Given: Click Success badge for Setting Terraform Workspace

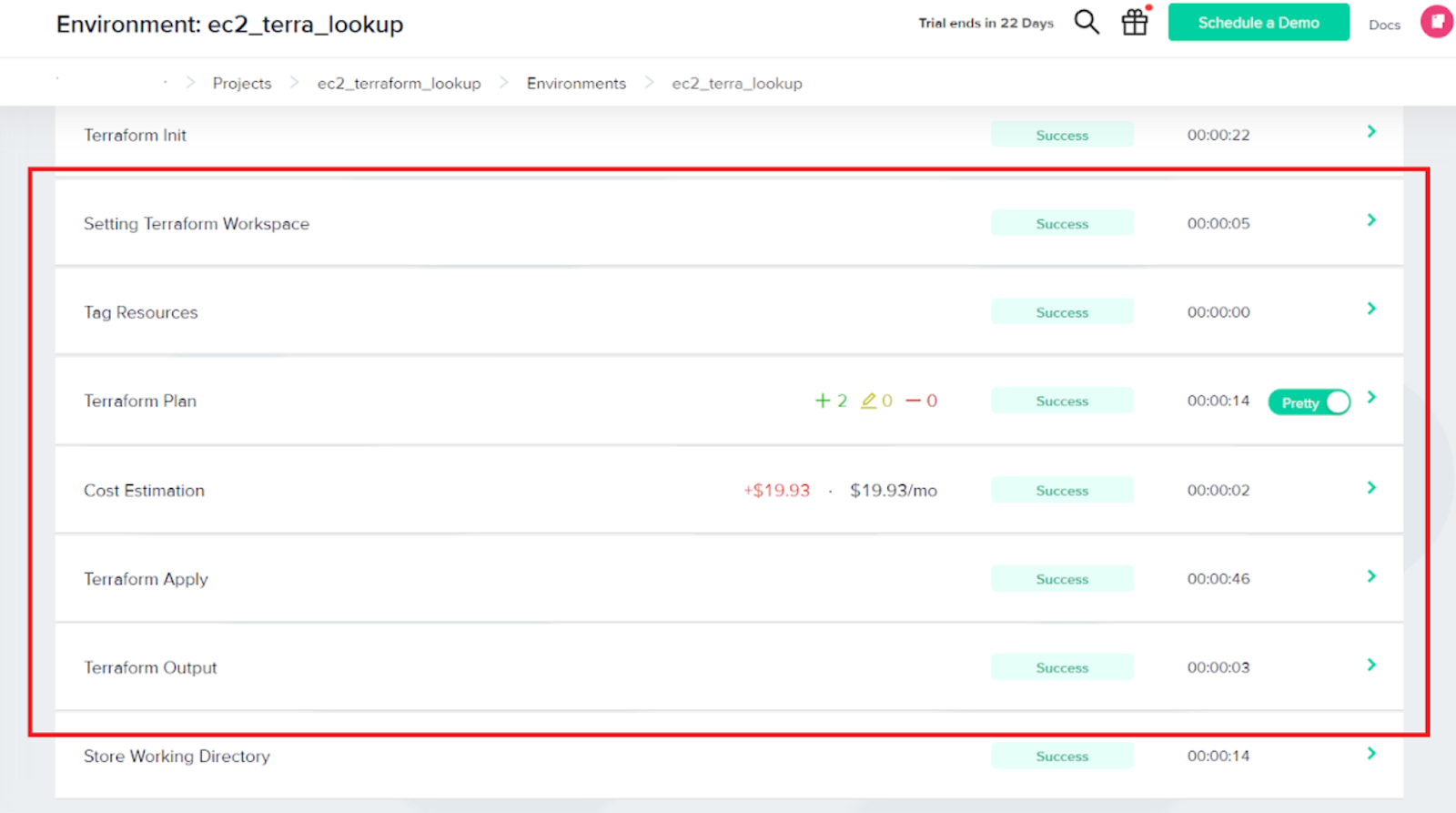Looking at the screenshot, I should (1062, 223).
